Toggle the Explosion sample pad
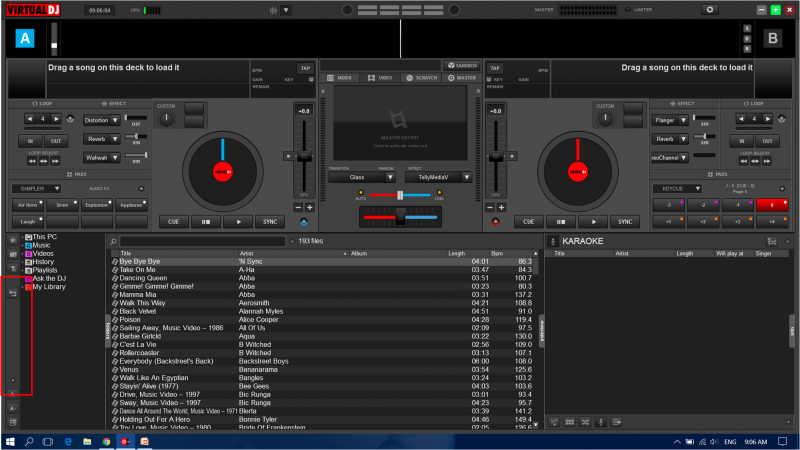 (x=96, y=205)
